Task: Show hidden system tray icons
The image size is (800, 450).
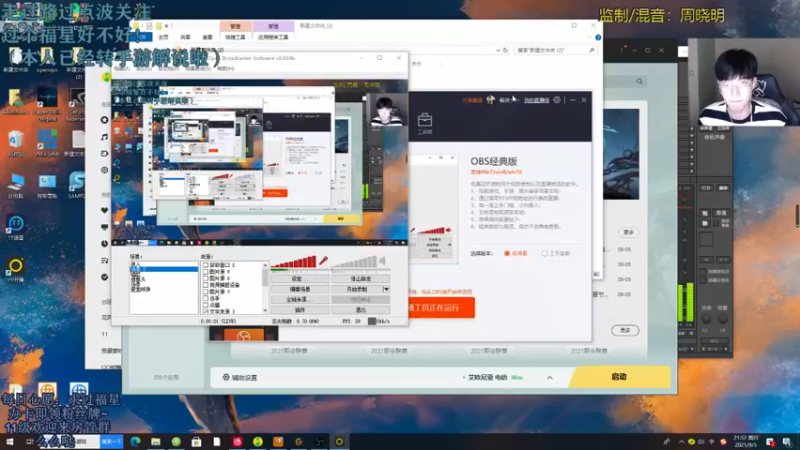Action: point(682,442)
